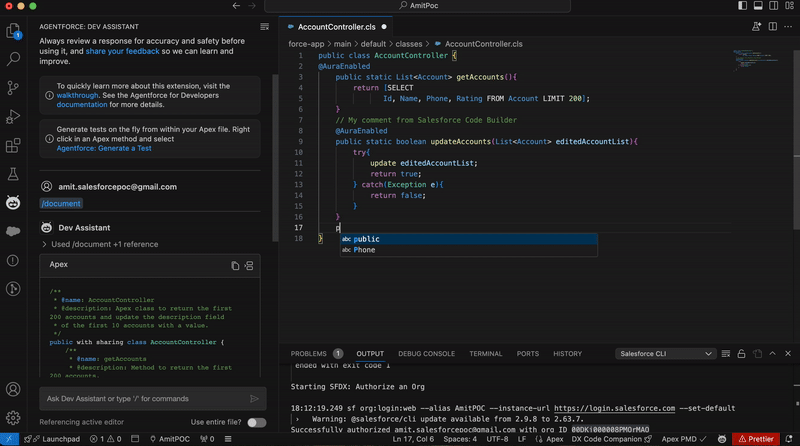
Task: Switch to the PORTS tab
Action: click(528, 354)
